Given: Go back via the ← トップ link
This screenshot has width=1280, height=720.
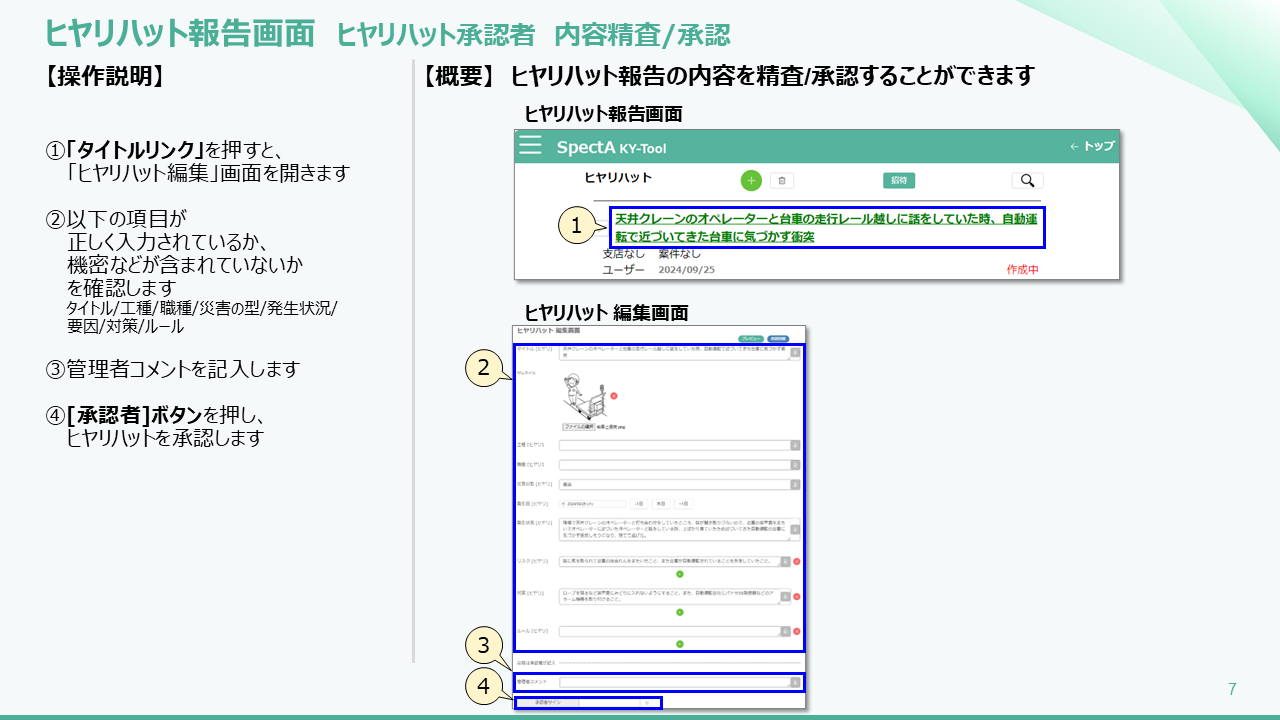Looking at the screenshot, I should (x=1091, y=146).
